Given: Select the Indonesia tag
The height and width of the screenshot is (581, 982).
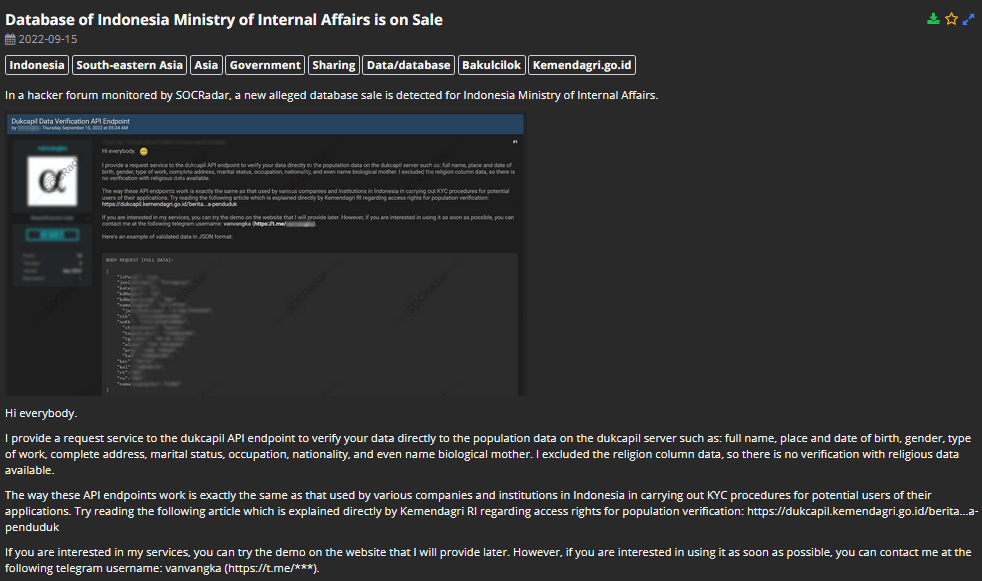Looking at the screenshot, I should [37, 65].
